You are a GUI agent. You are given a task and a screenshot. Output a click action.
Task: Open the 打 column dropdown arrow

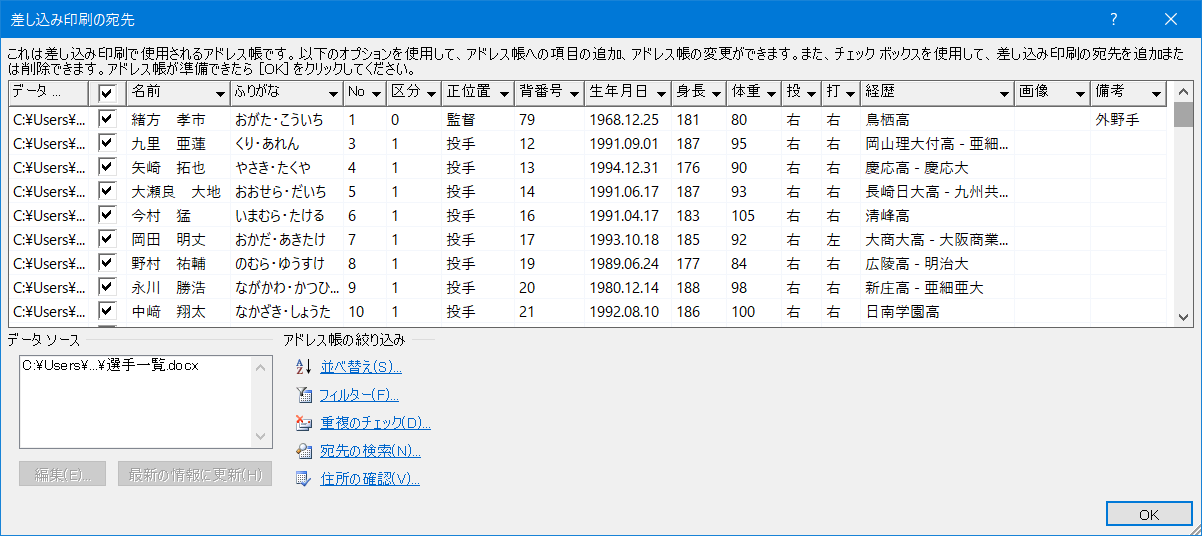click(x=850, y=93)
